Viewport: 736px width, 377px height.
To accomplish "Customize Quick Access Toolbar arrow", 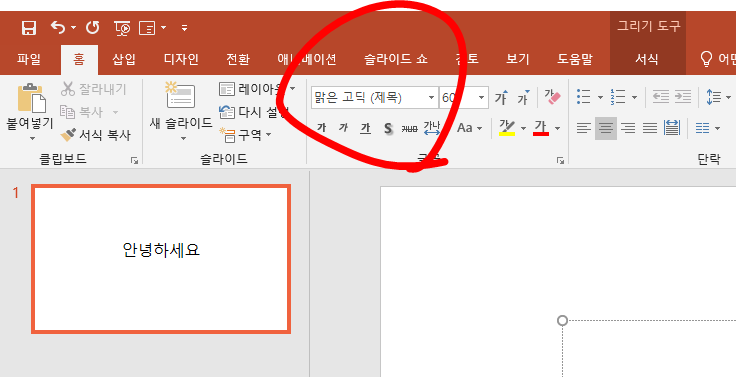I will click(184, 28).
